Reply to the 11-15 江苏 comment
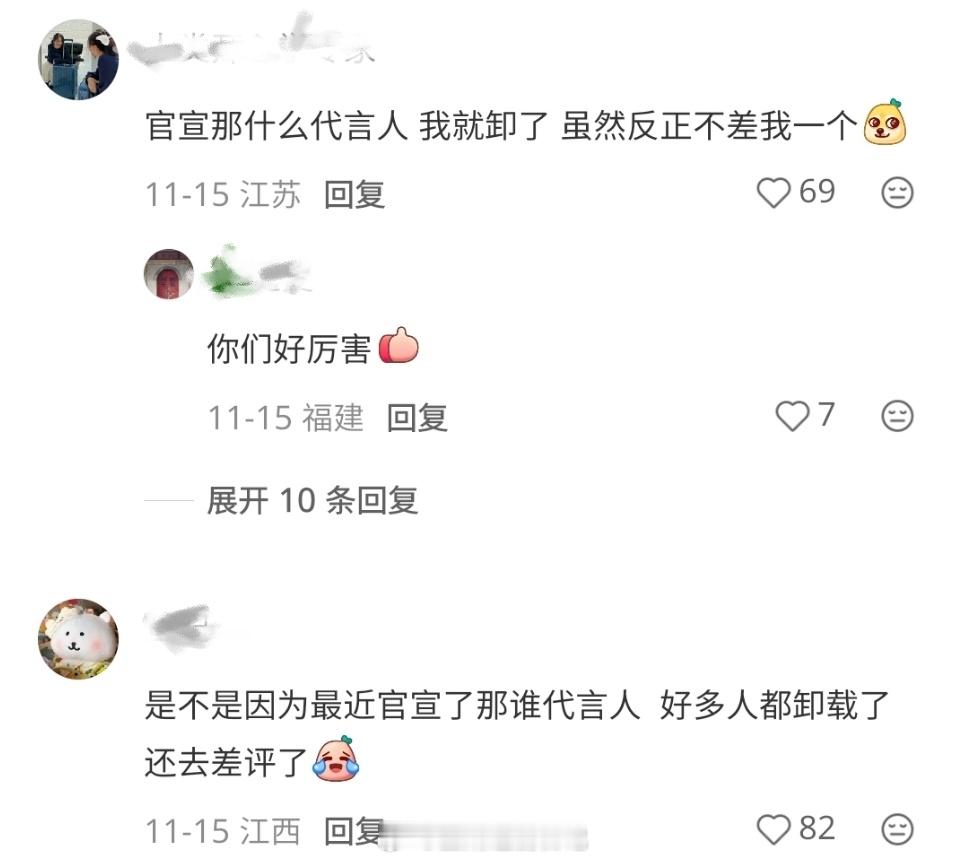Viewport: 968px width, 861px height. (x=354, y=194)
